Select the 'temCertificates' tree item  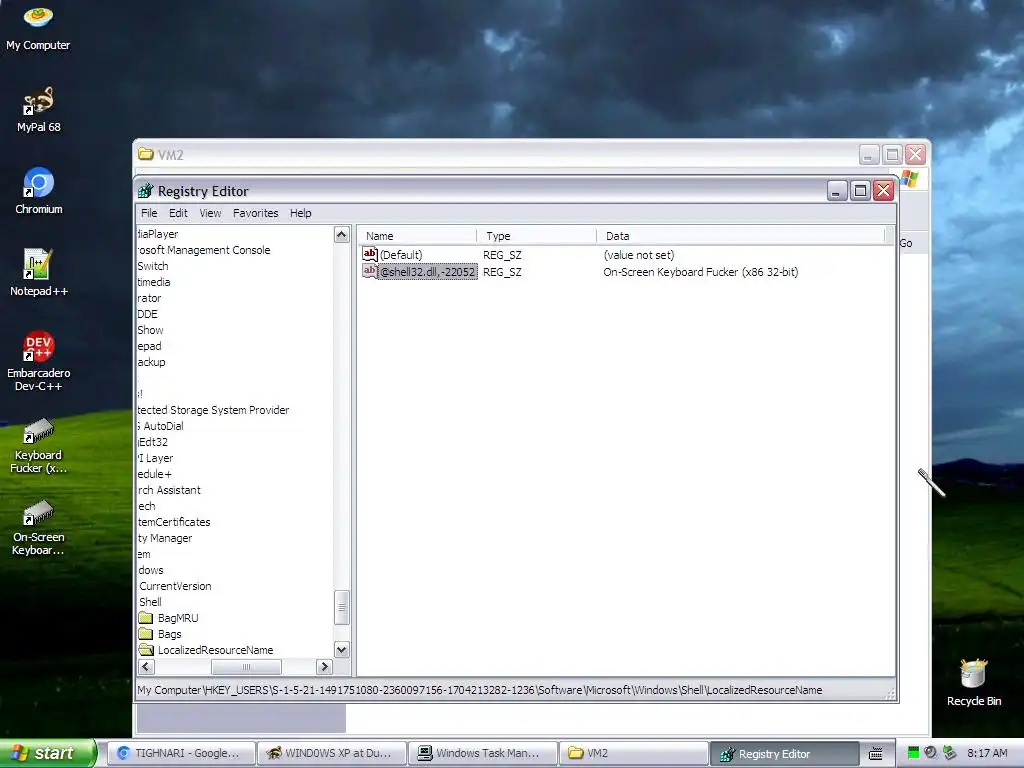(174, 522)
